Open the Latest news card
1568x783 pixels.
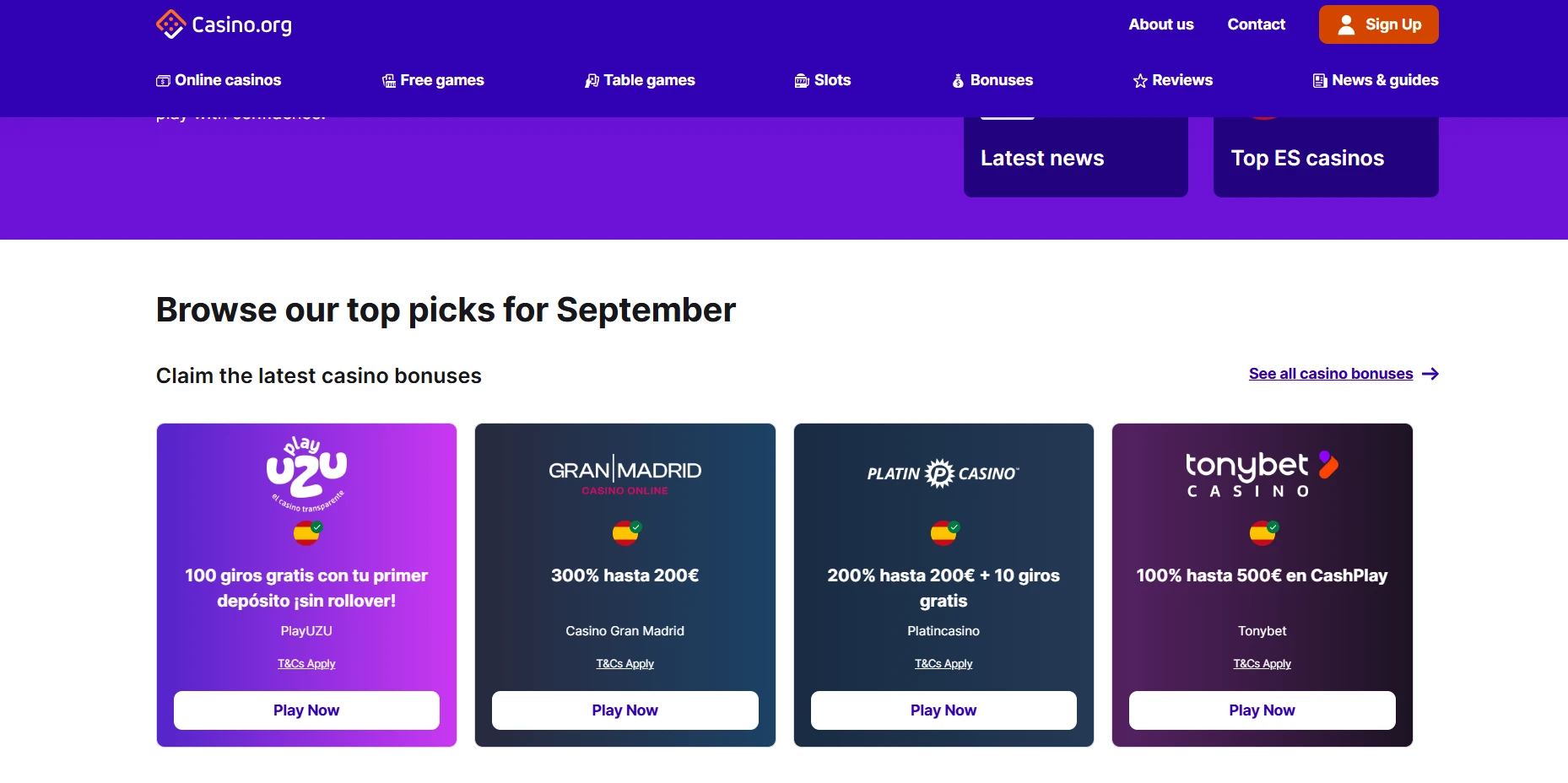[1076, 158]
